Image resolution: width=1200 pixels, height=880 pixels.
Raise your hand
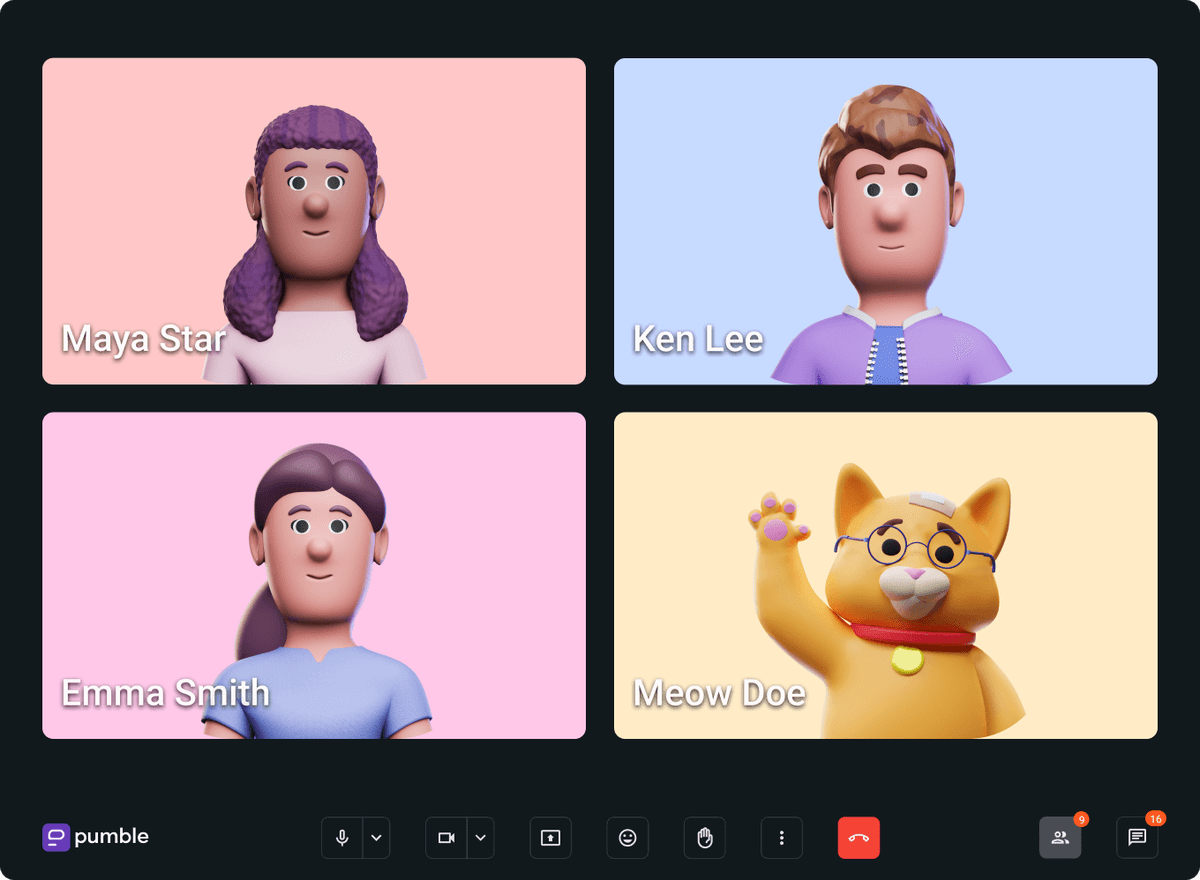[704, 838]
